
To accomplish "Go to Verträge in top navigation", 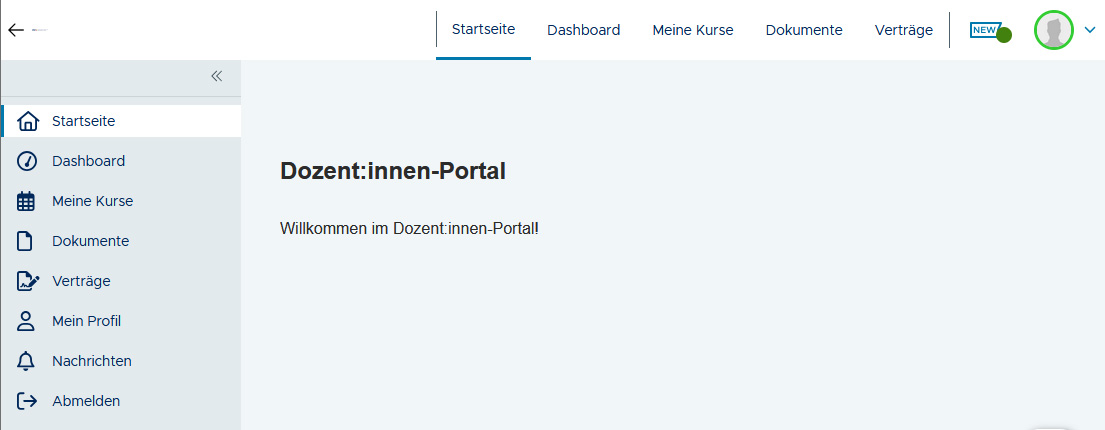I will coord(904,30).
